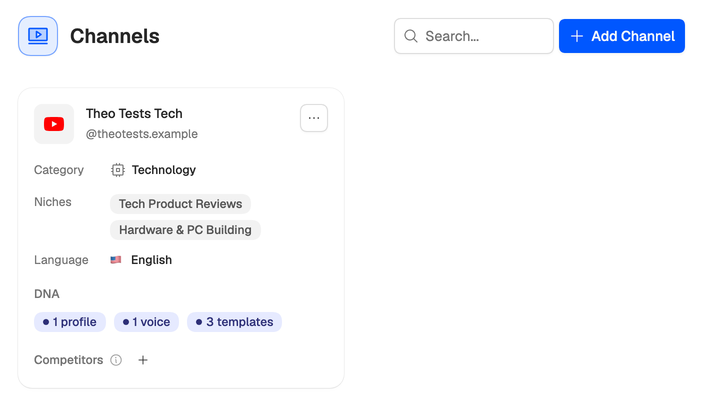Image resolution: width=704 pixels, height=406 pixels.
Task: Click the Competitors label
Action: pyautogui.click(x=69, y=360)
